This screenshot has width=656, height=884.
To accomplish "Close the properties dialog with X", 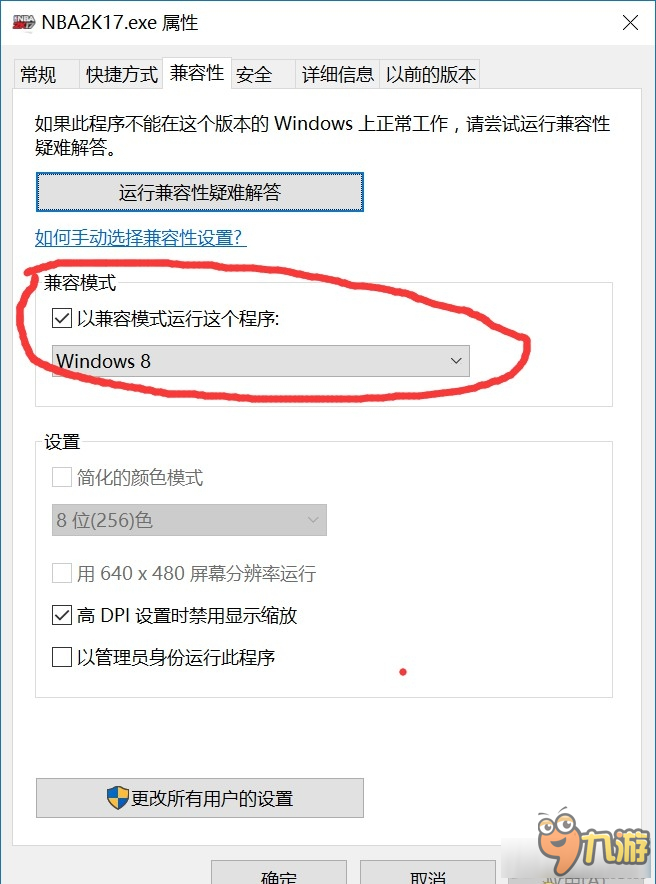I will coord(630,23).
